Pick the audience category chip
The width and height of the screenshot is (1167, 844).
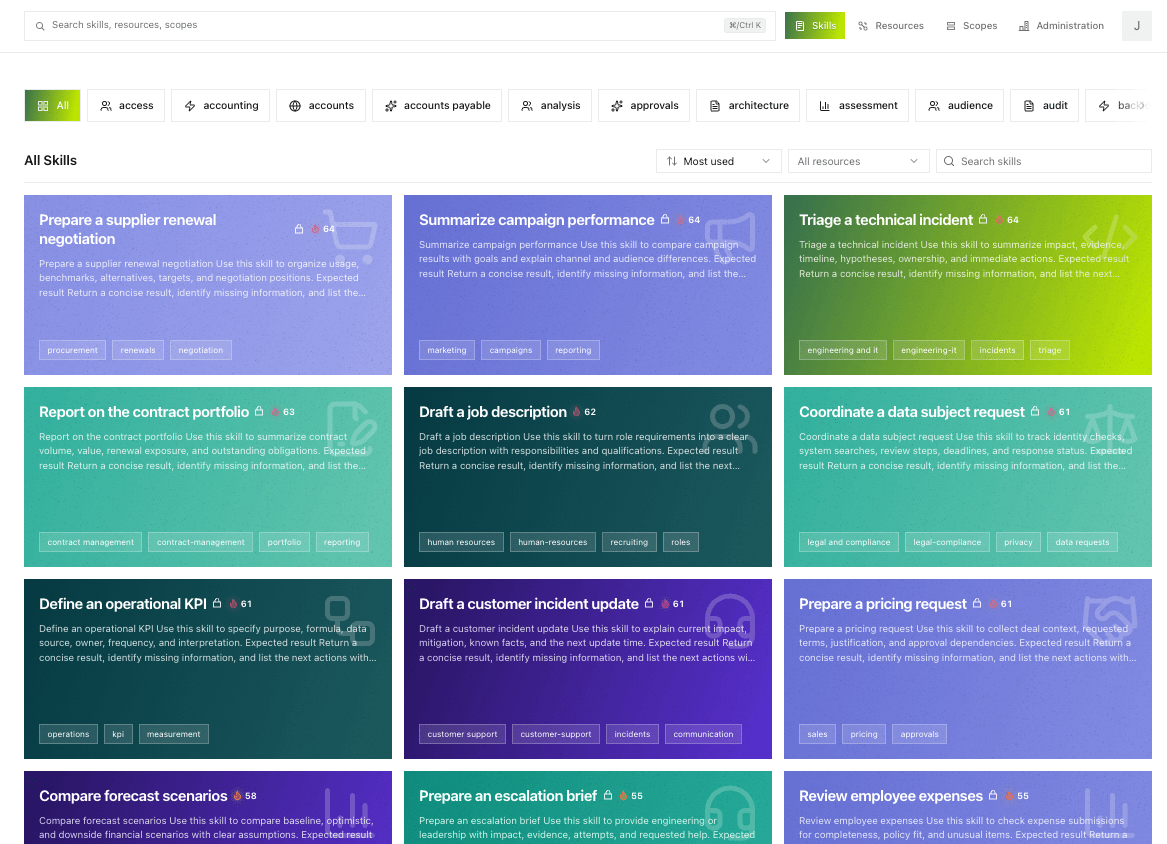(x=960, y=106)
